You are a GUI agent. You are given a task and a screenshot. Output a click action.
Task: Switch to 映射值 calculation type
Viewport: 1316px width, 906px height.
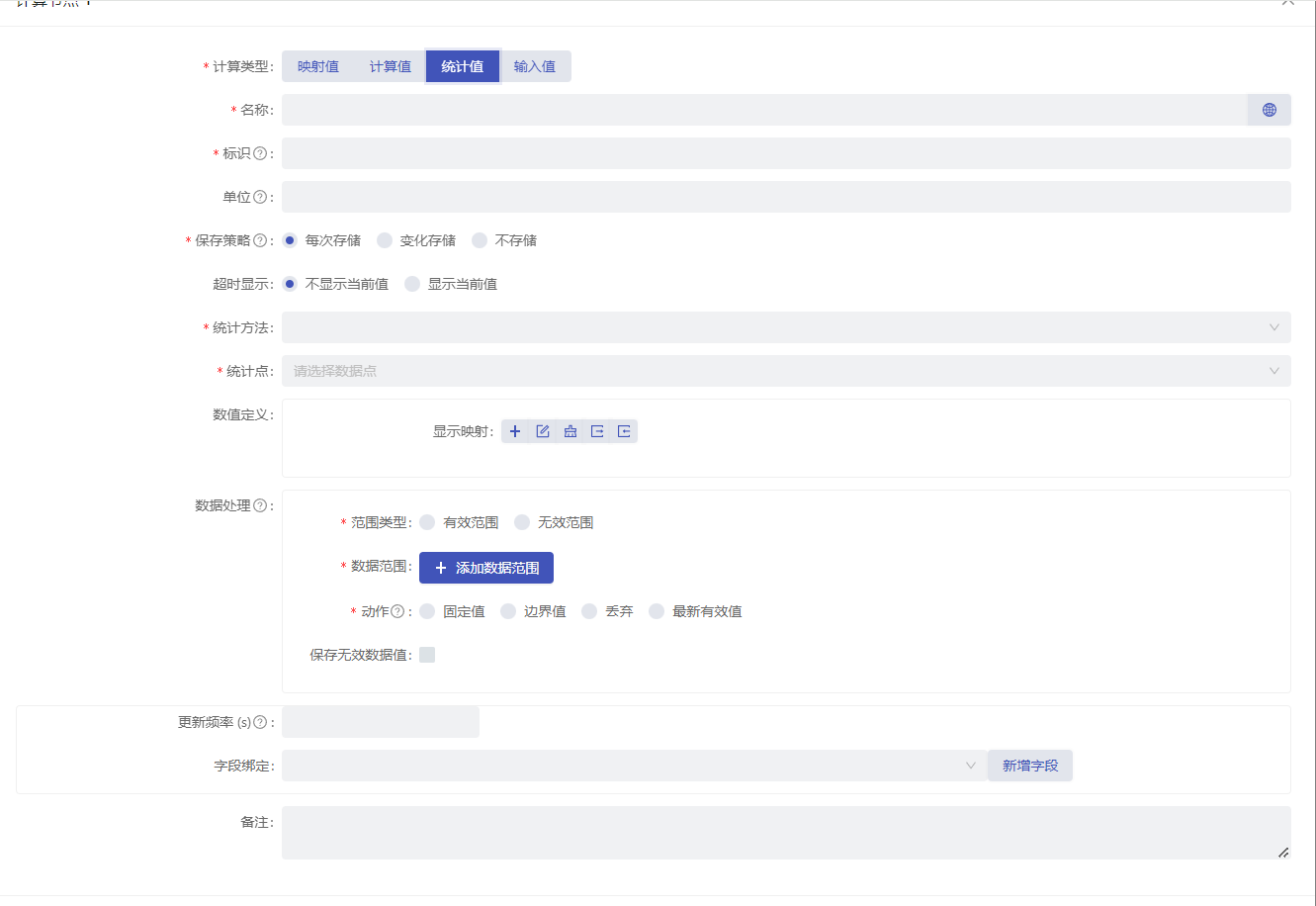coord(318,66)
